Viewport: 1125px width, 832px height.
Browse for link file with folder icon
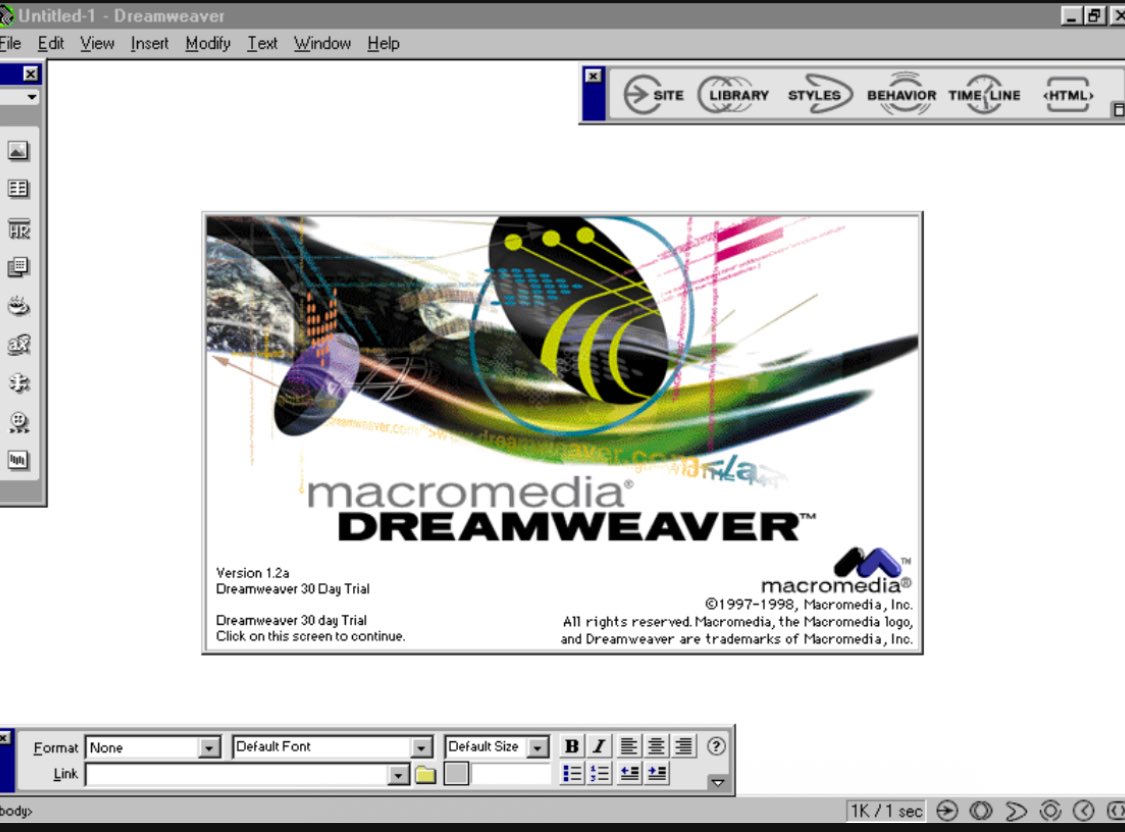[x=425, y=775]
